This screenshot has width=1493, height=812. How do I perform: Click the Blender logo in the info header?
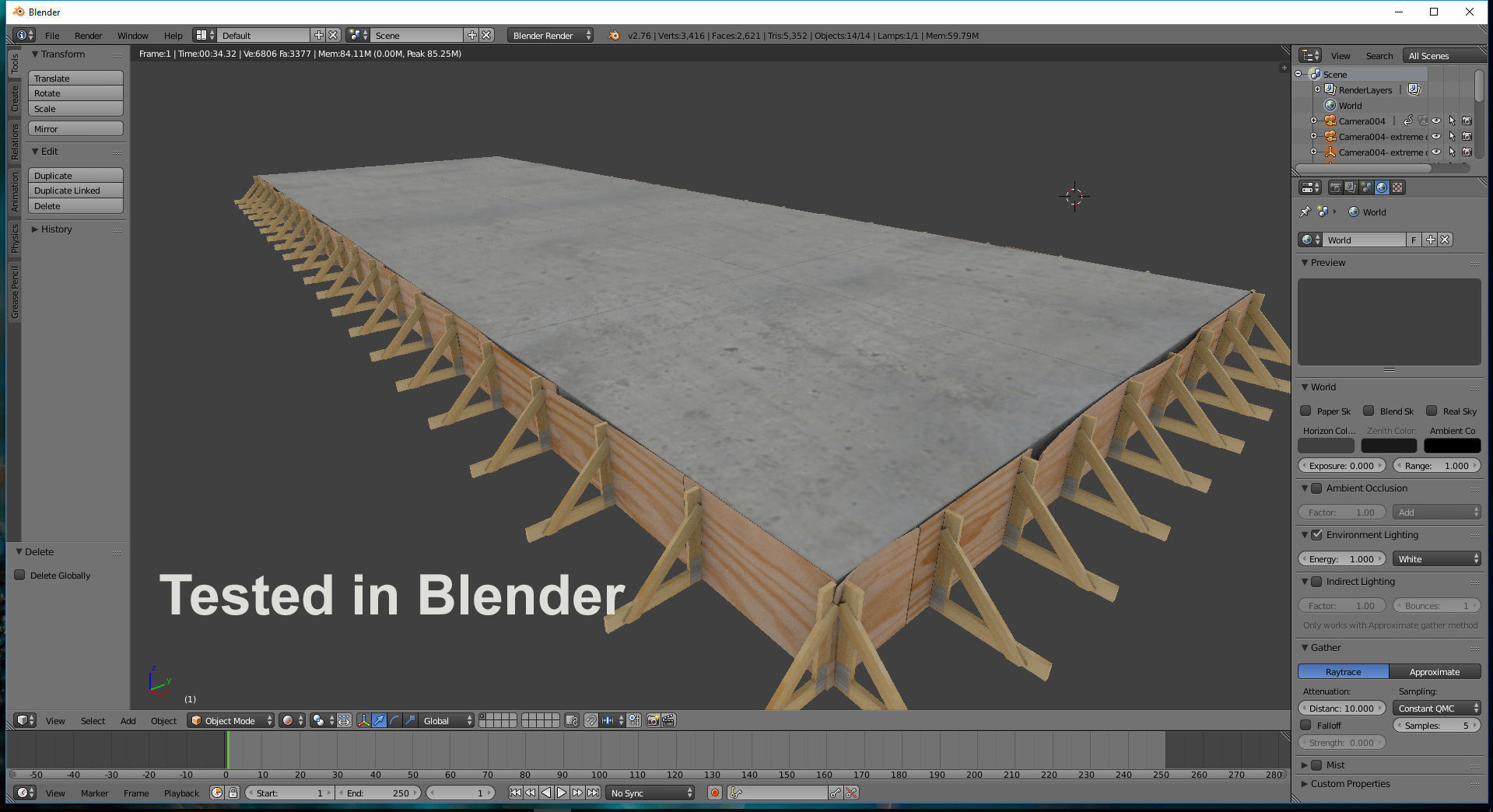tap(614, 35)
